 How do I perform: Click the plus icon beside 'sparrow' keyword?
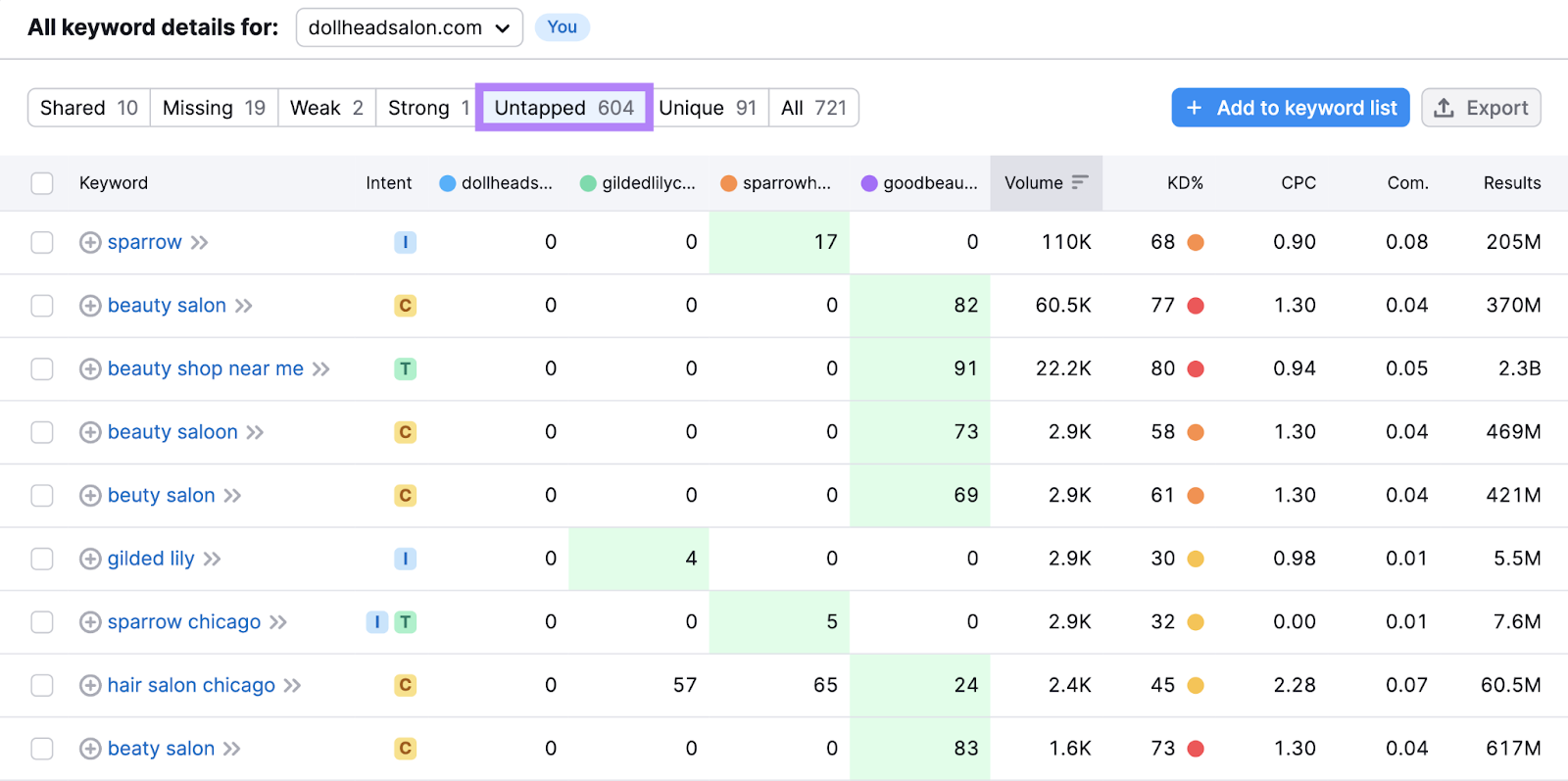coord(90,242)
